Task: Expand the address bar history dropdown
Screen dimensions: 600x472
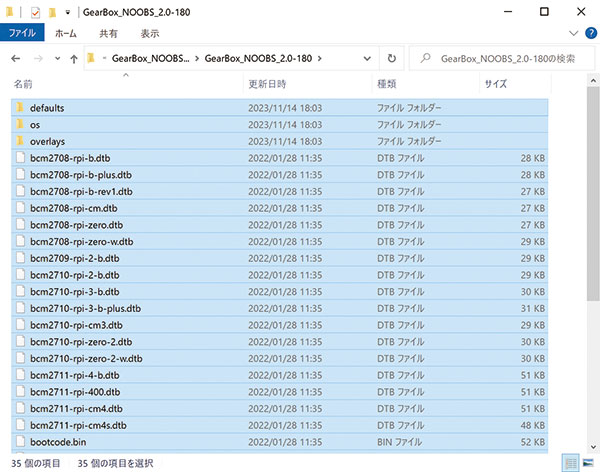Action: click(368, 59)
